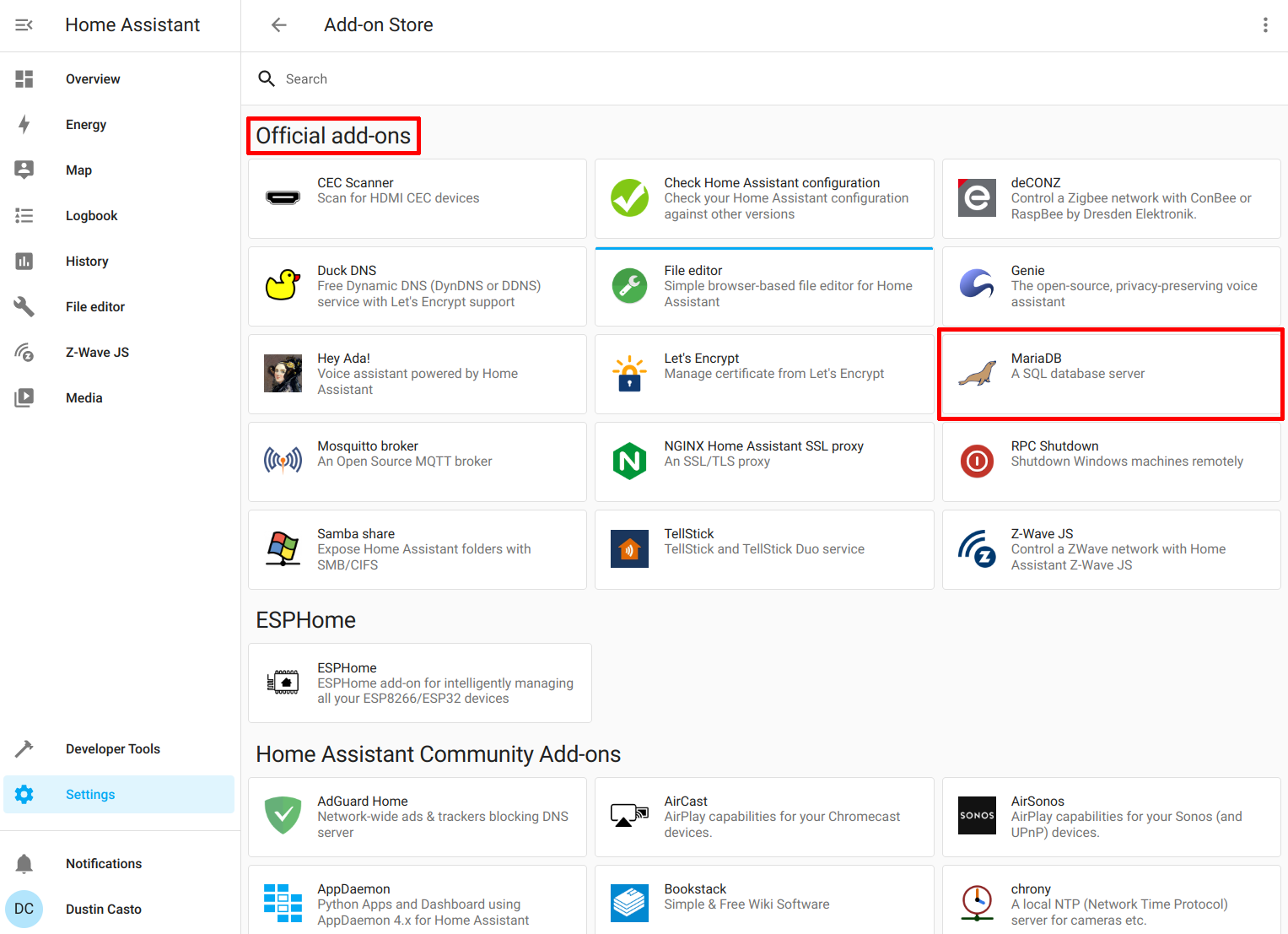The image size is (1288, 934).
Task: Click the AdGuard Home shield icon
Action: tap(283, 817)
